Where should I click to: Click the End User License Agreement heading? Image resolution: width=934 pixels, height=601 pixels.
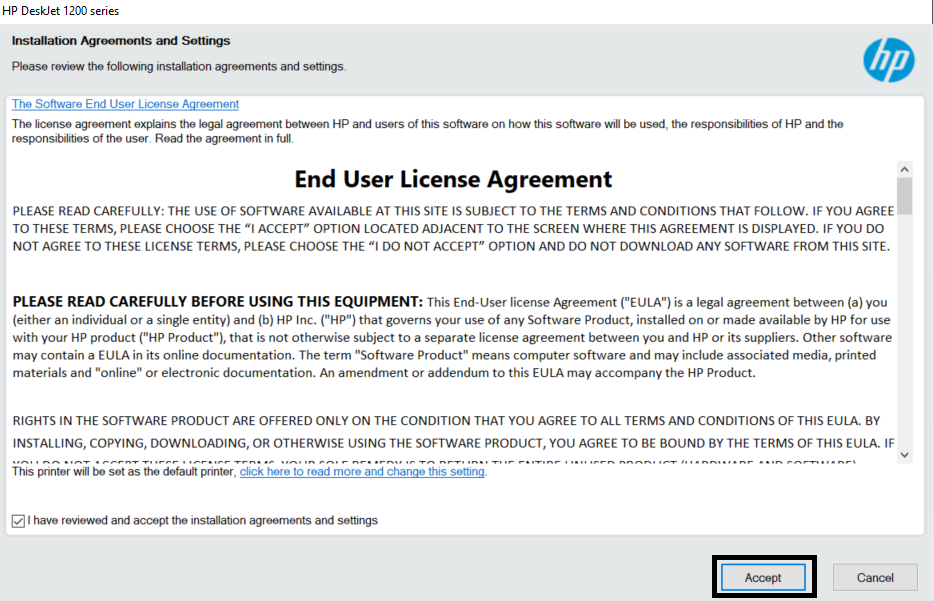(x=453, y=179)
